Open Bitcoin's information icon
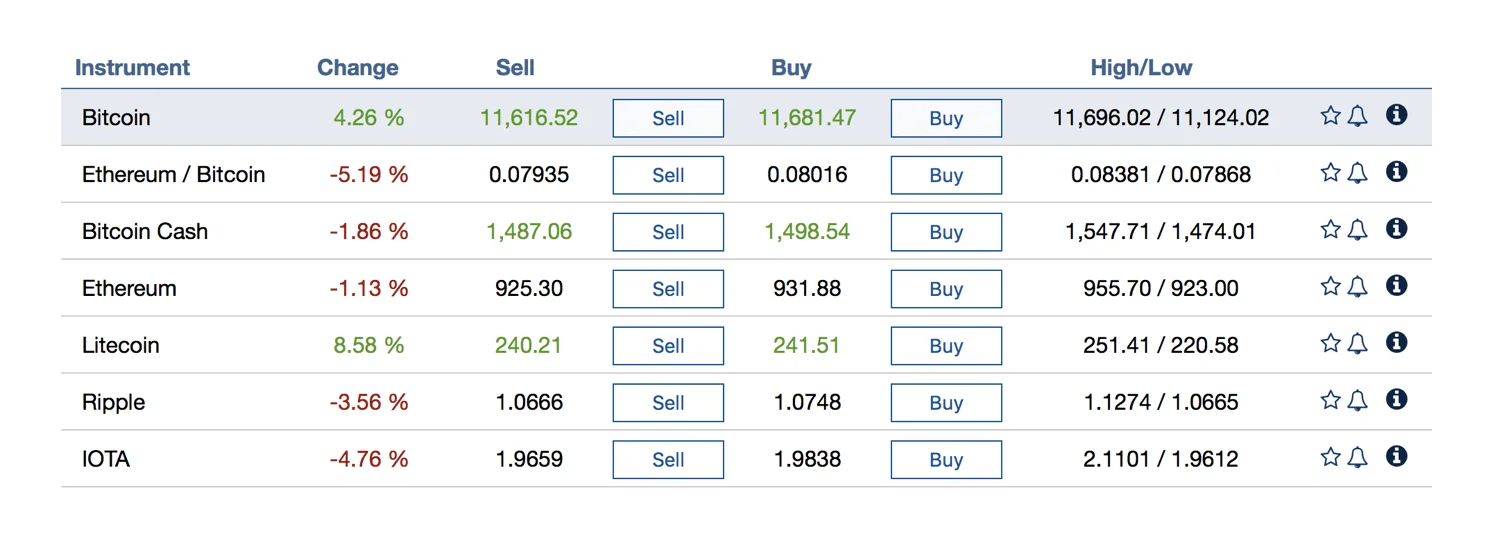This screenshot has height=555, width=1500. [x=1397, y=115]
